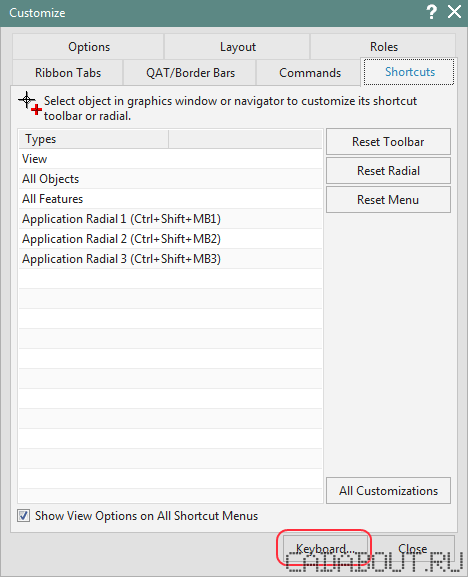Click the select object crosshair icon
The height and width of the screenshot is (577, 468).
click(29, 103)
